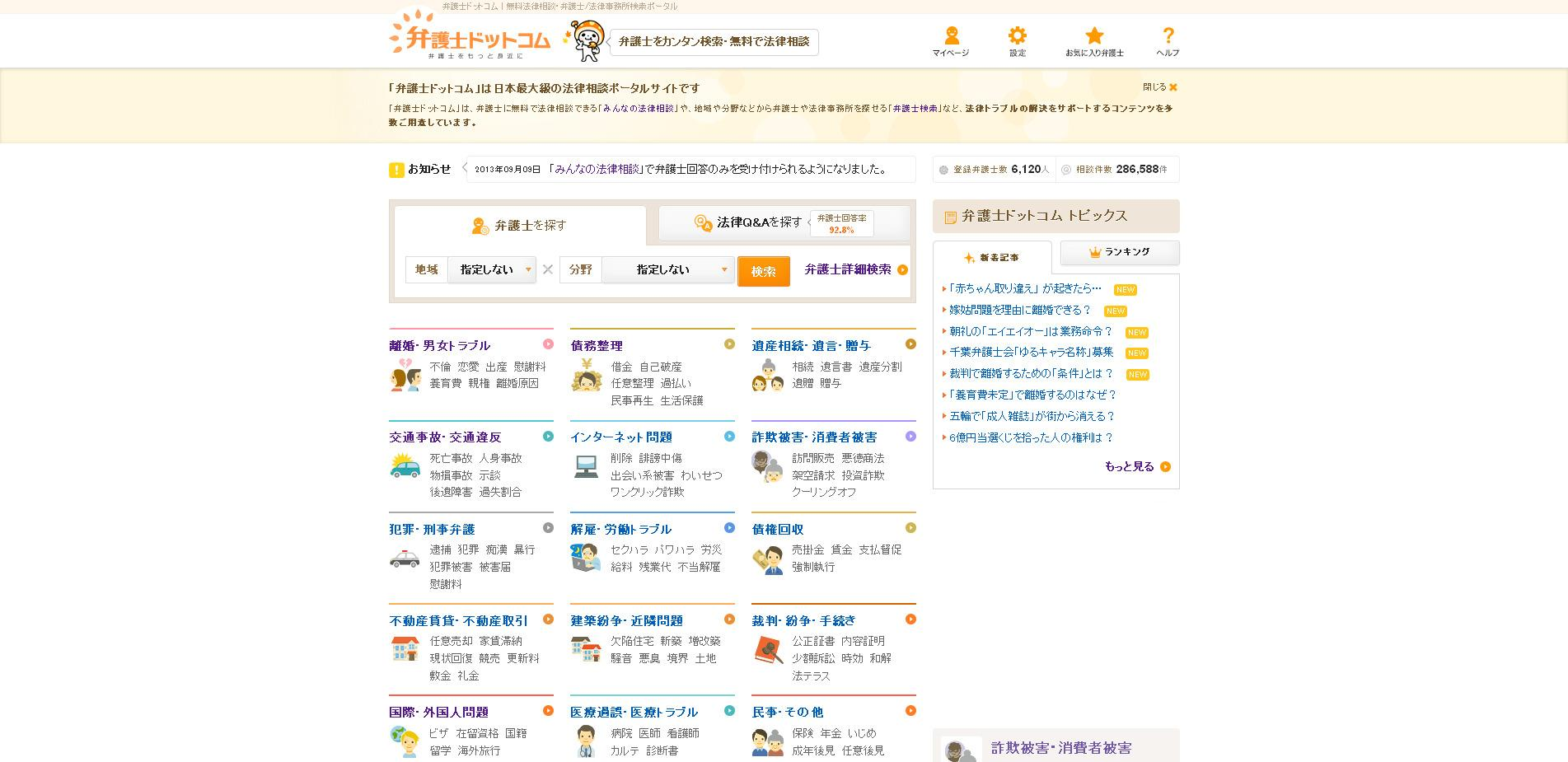1568x762 pixels.
Task: Click the 弁護士ドットコム site logo
Action: [470, 35]
